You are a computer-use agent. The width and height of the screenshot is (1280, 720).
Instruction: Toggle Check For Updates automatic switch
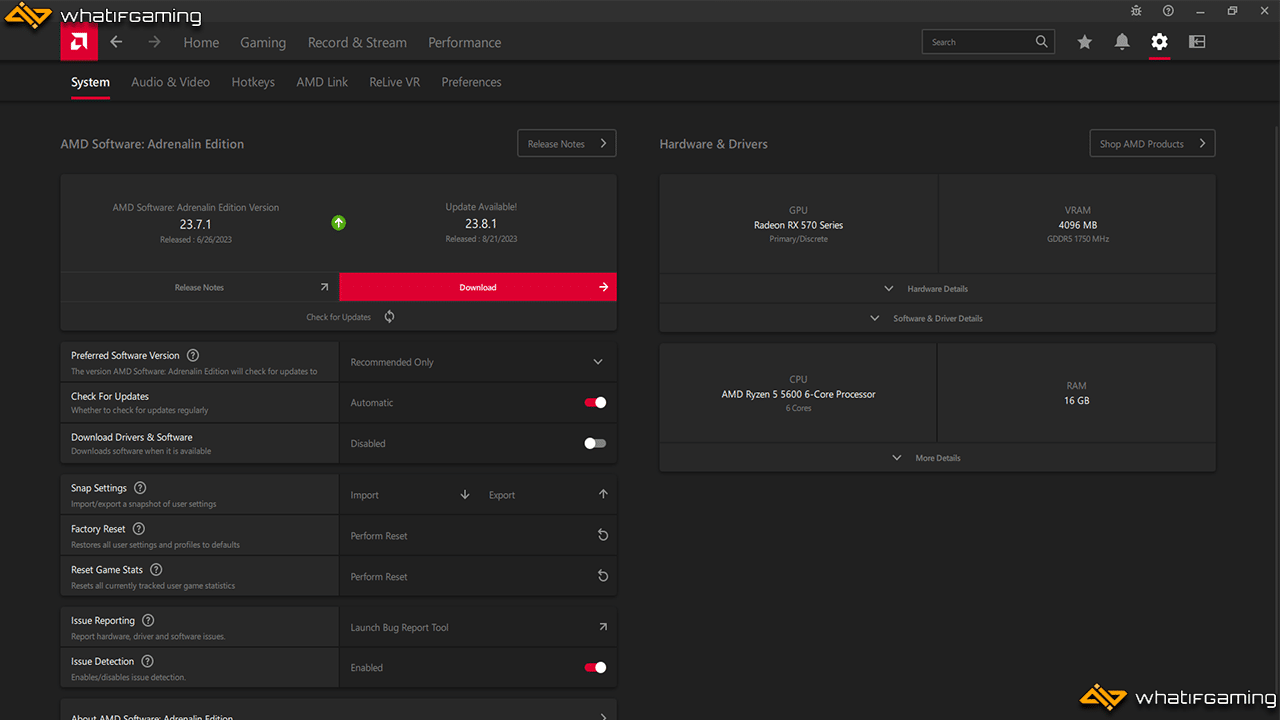click(595, 403)
